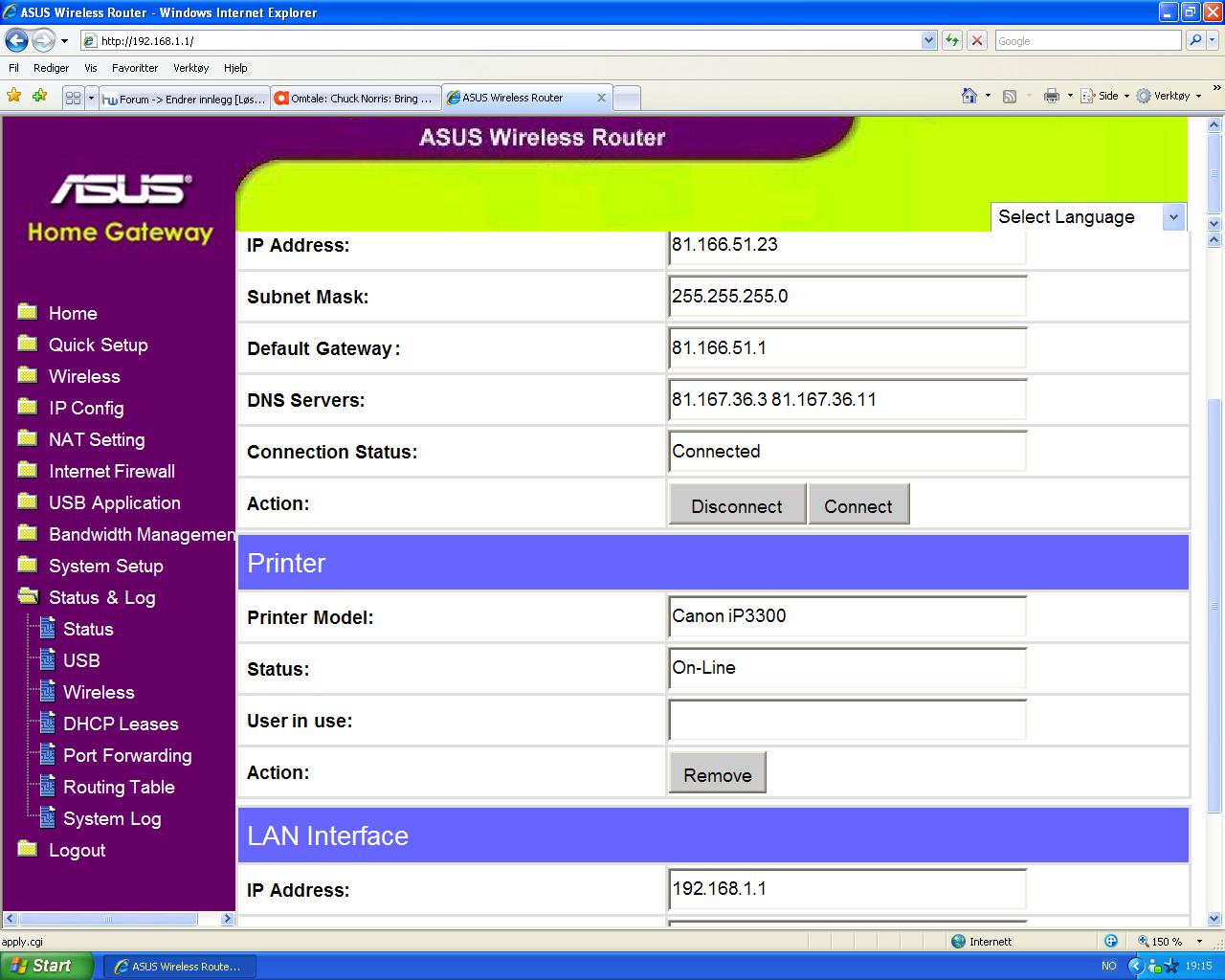The width and height of the screenshot is (1225, 980).
Task: Open the USB Application section
Action: point(114,502)
